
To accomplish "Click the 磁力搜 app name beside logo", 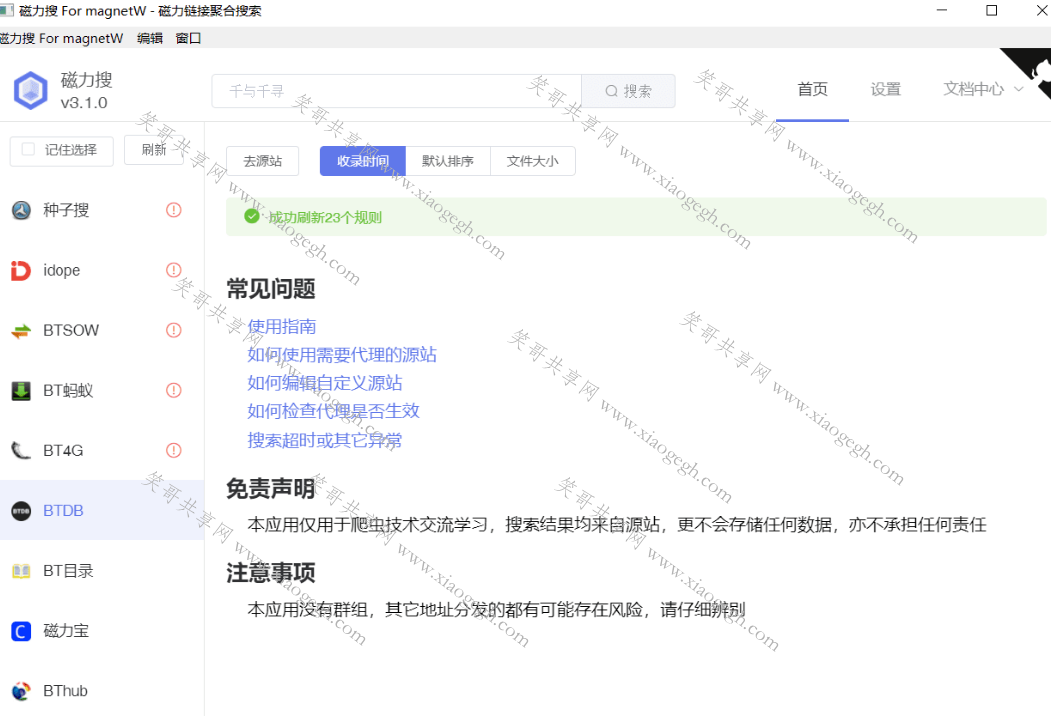I will coord(86,80).
